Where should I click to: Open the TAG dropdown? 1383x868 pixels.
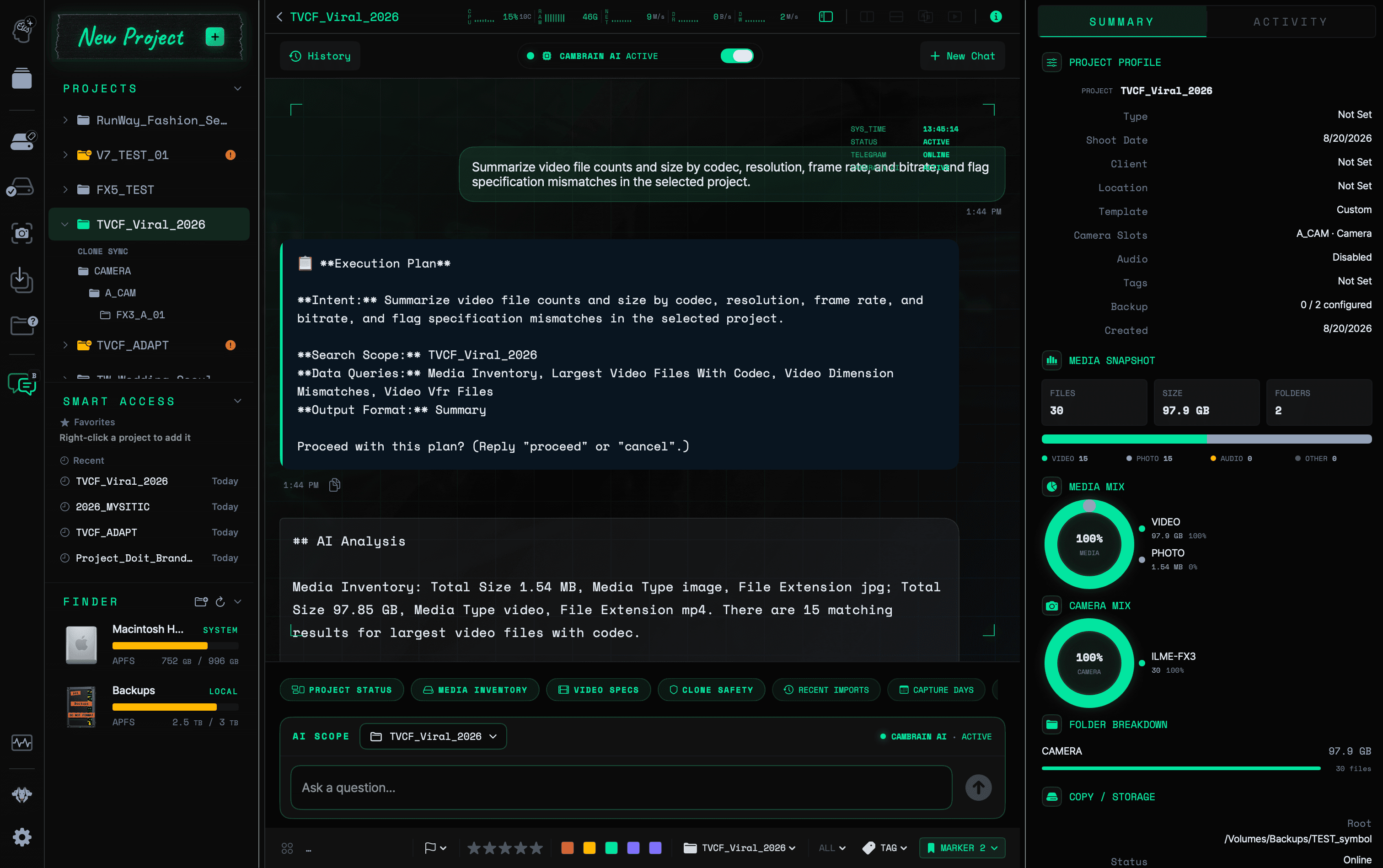884,848
